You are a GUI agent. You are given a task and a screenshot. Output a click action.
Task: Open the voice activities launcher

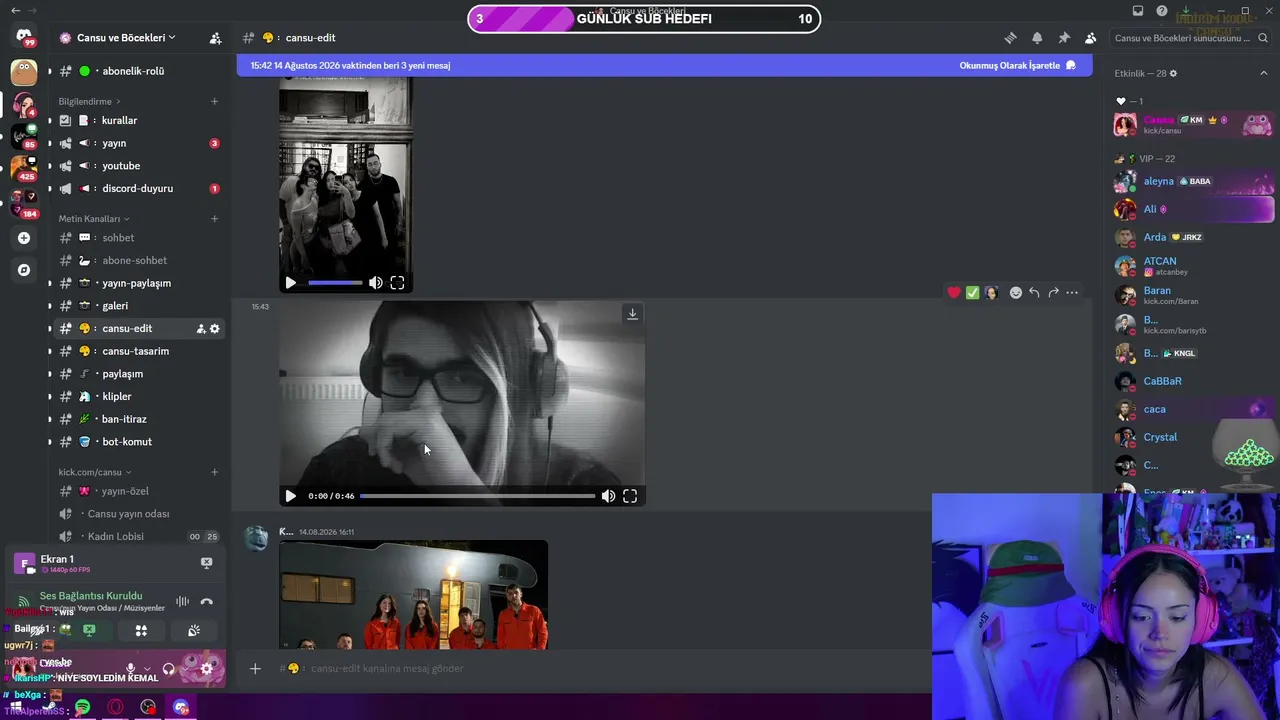click(x=141, y=630)
